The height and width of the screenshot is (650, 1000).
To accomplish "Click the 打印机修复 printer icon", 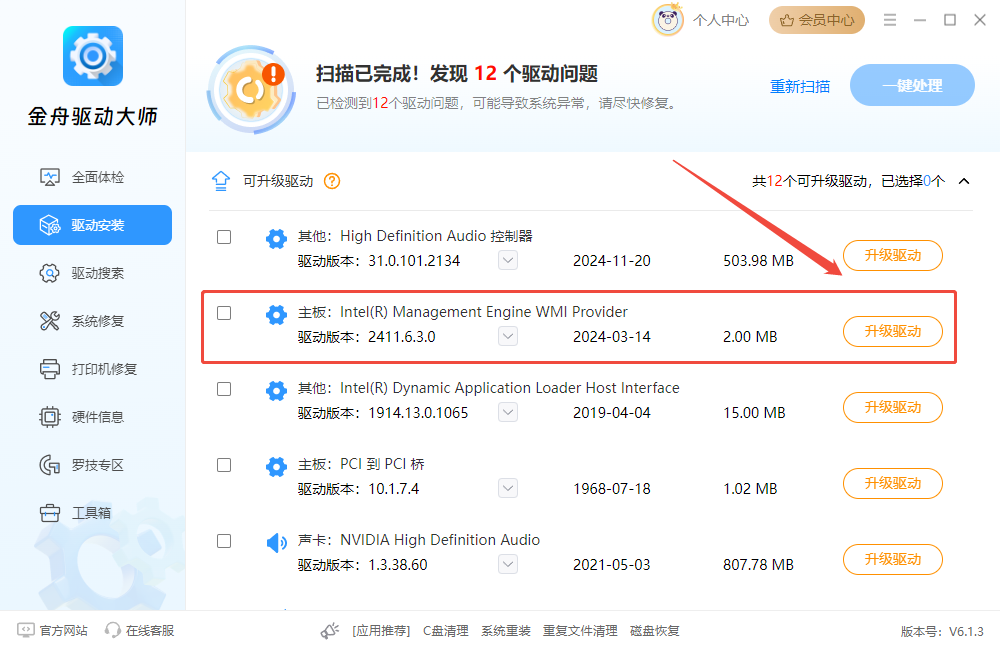I will (x=50, y=369).
